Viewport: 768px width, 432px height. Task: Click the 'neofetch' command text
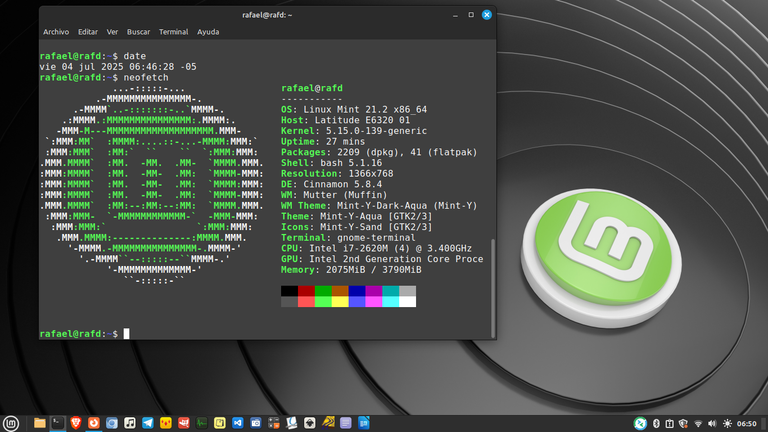tap(146, 77)
